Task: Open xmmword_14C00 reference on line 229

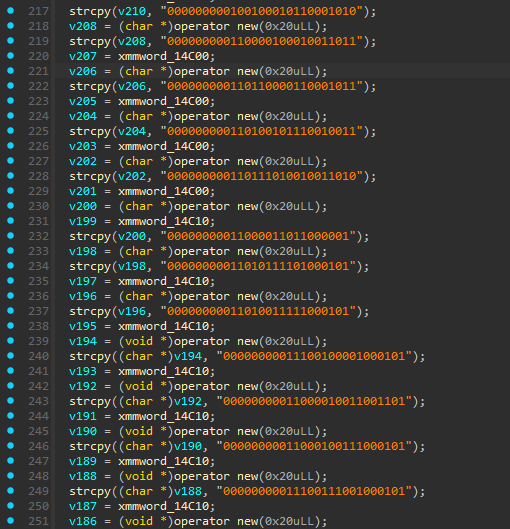Action: pos(164,191)
